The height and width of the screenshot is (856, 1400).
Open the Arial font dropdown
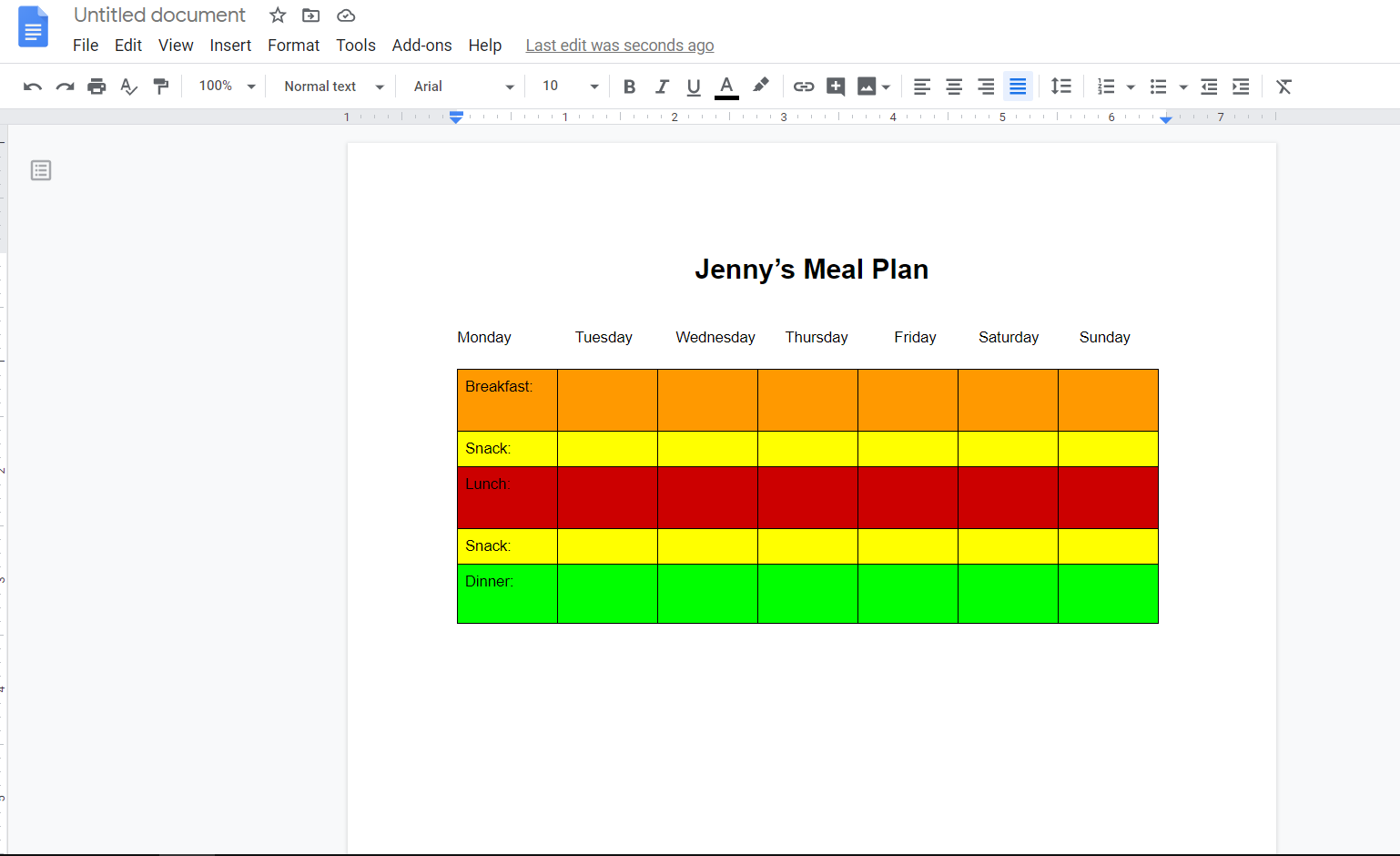(463, 87)
